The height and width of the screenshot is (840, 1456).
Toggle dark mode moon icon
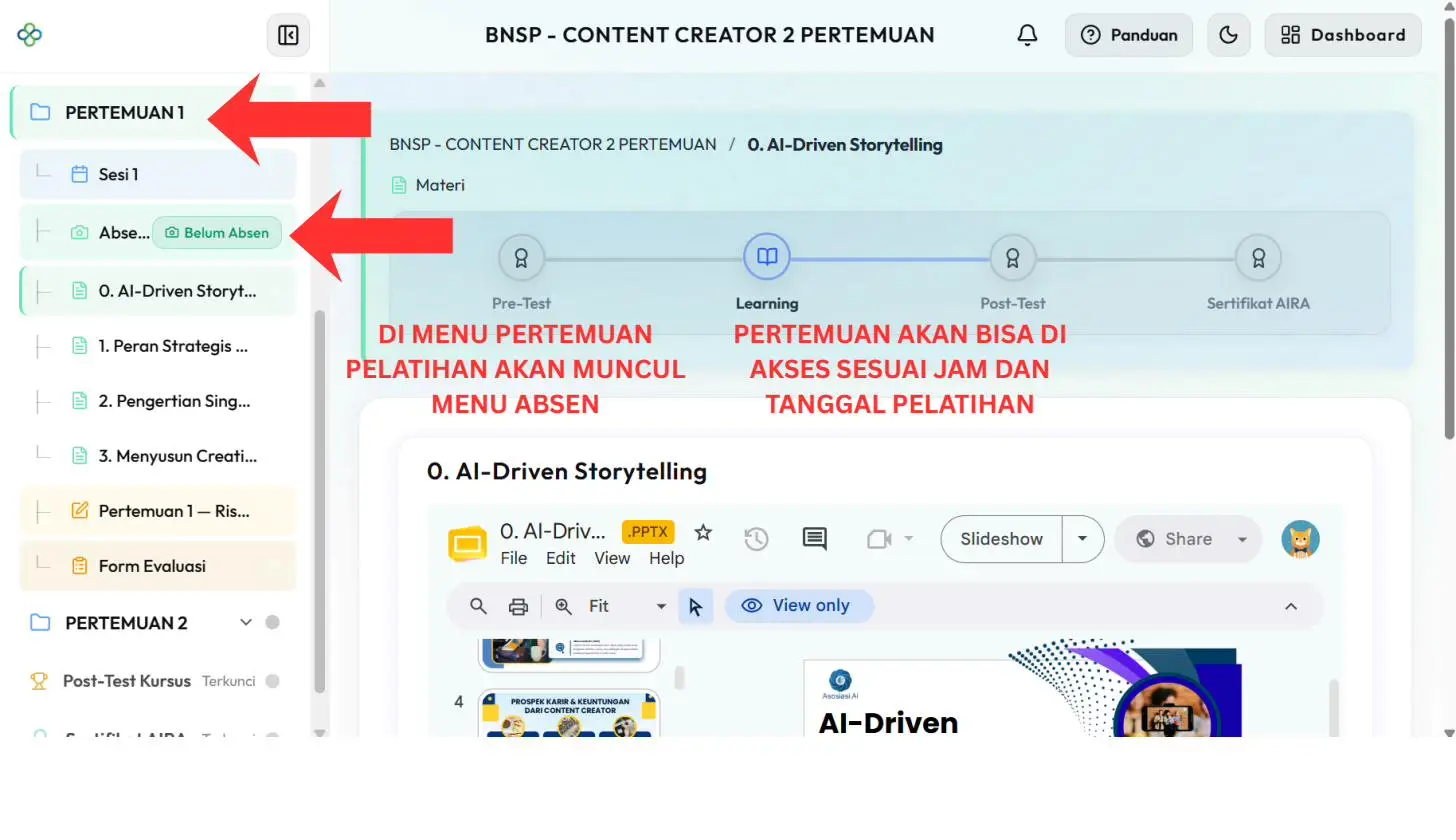tap(1228, 35)
